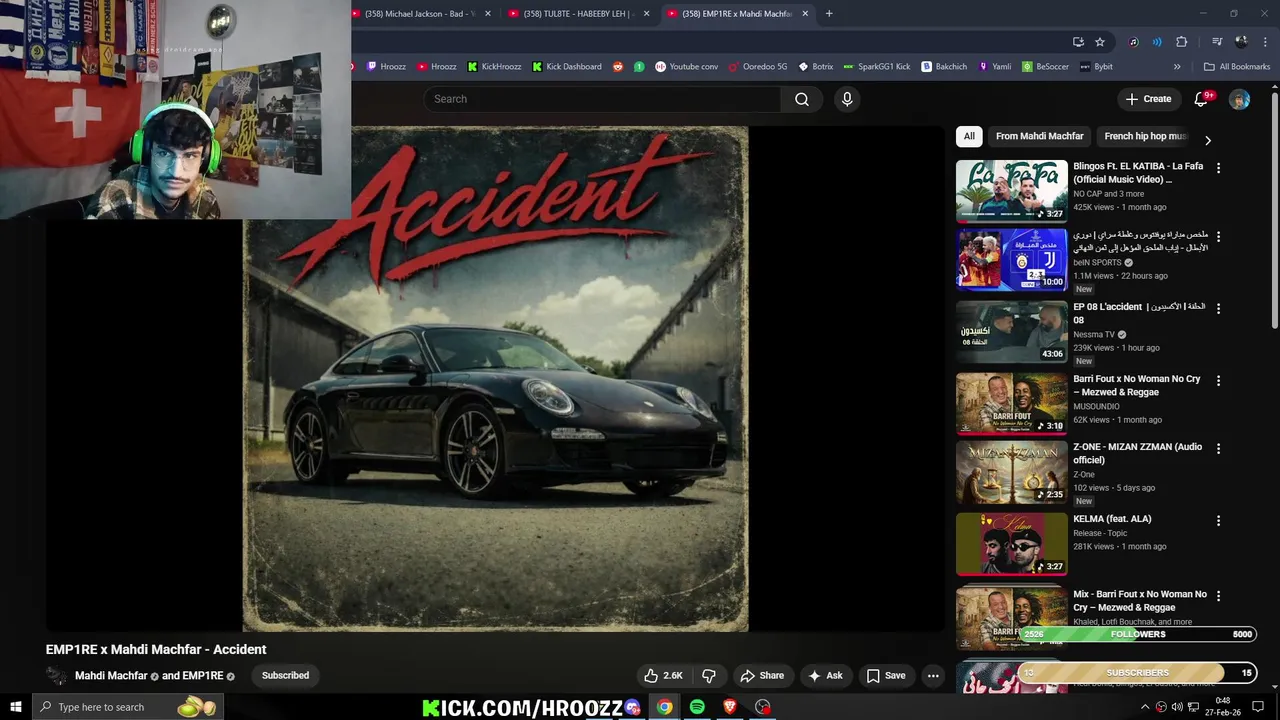Click the Windows taskbar search box

pyautogui.click(x=126, y=707)
